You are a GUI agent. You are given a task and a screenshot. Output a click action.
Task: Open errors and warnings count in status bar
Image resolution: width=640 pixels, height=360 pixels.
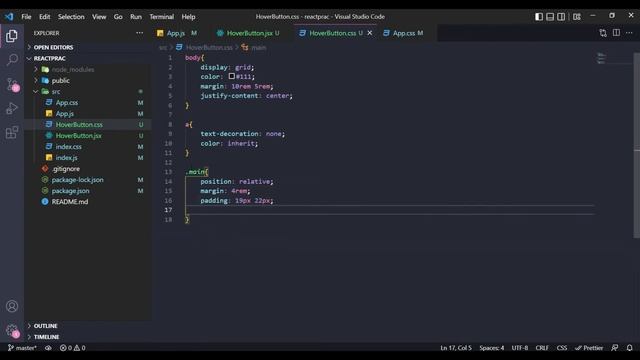(x=73, y=348)
